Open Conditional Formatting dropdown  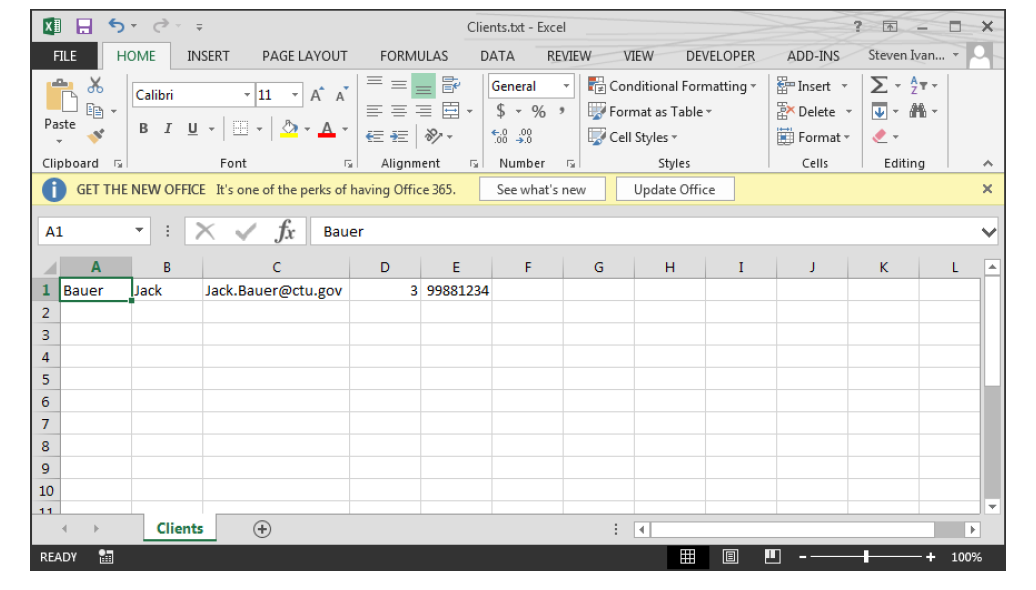pyautogui.click(x=672, y=86)
